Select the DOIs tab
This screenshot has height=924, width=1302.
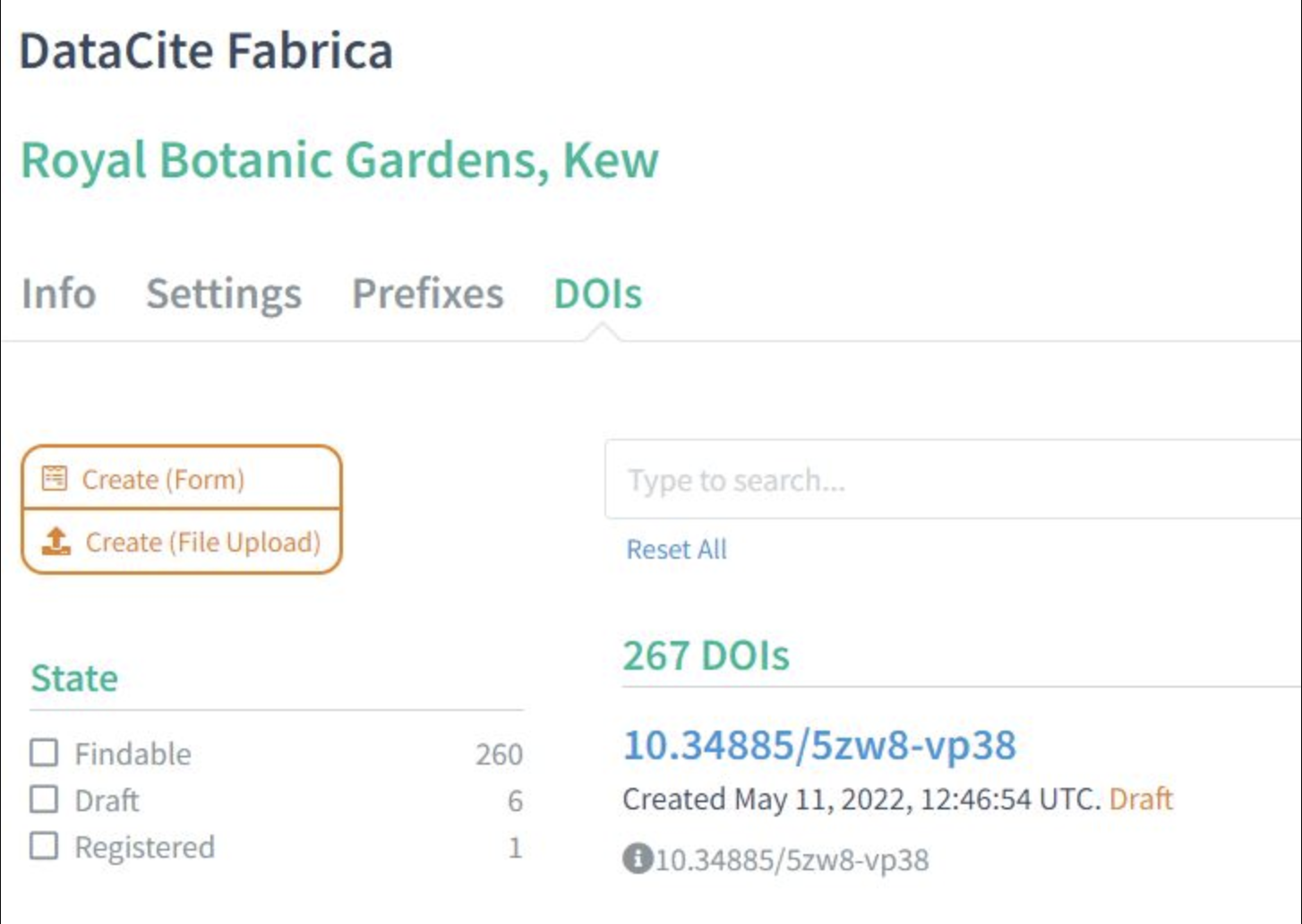click(597, 294)
